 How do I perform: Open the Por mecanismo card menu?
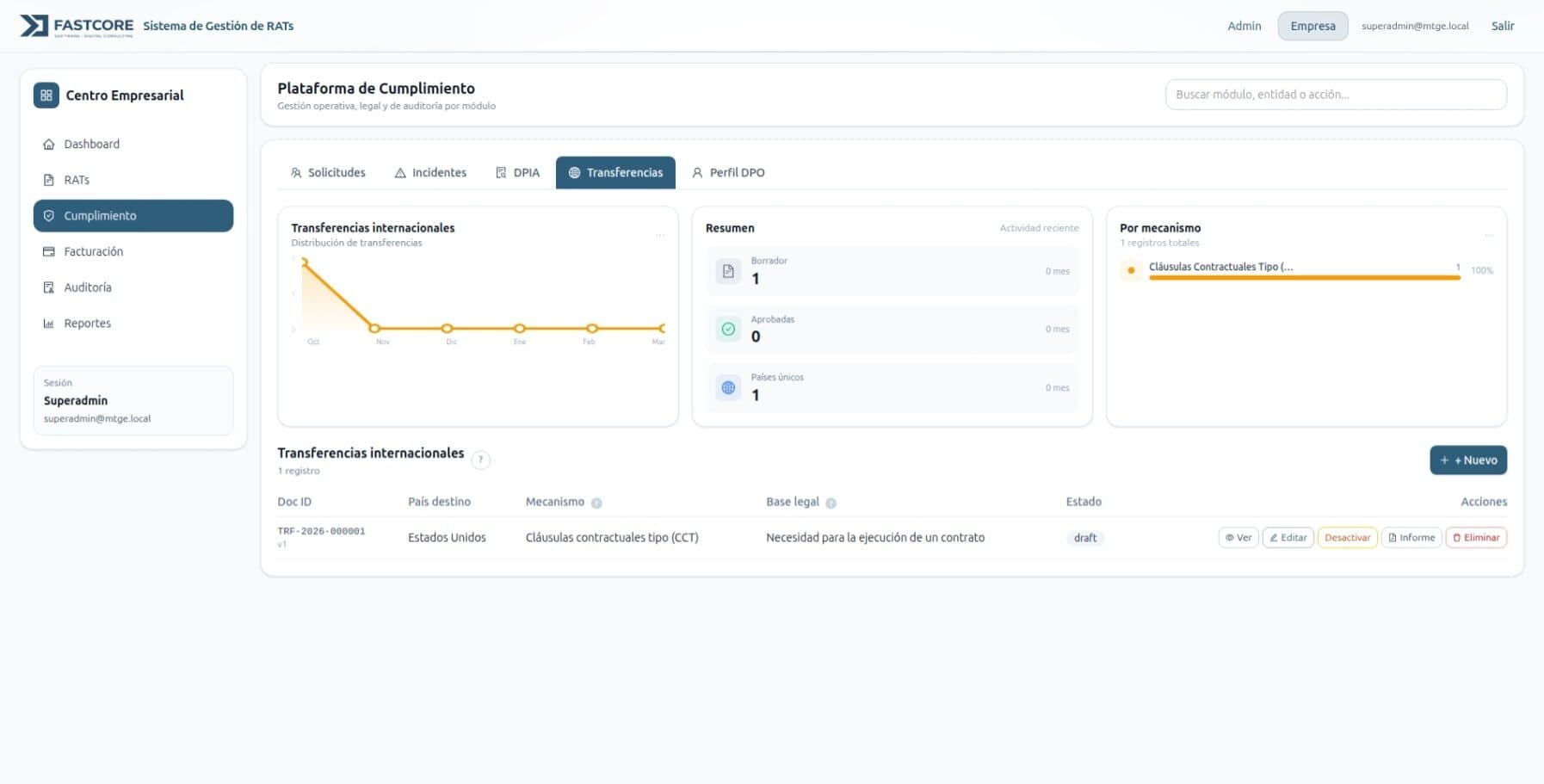point(1490,234)
